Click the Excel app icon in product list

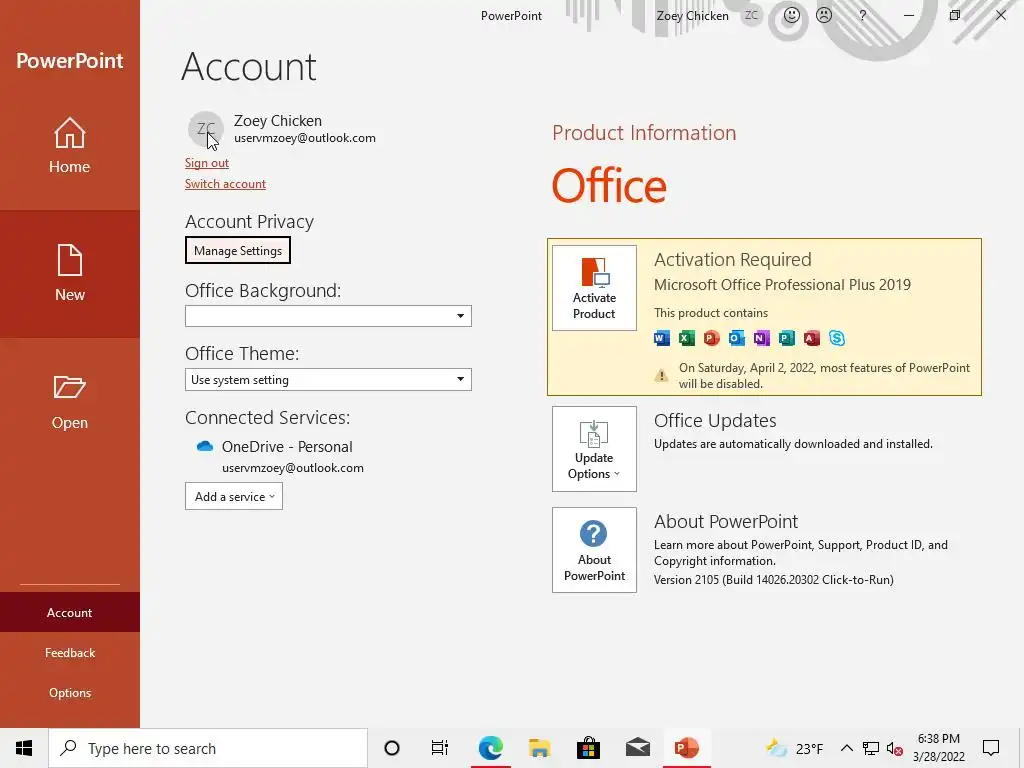(x=686, y=338)
